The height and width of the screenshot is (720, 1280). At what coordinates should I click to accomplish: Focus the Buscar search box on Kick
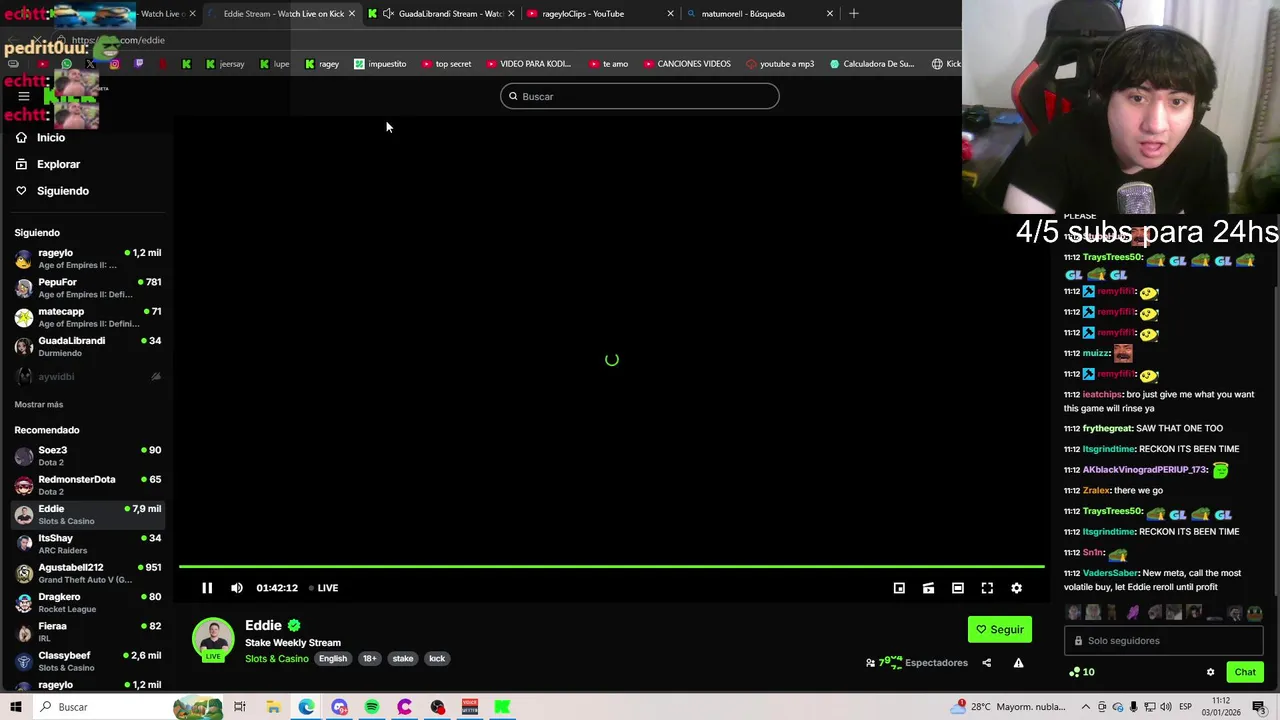(640, 96)
